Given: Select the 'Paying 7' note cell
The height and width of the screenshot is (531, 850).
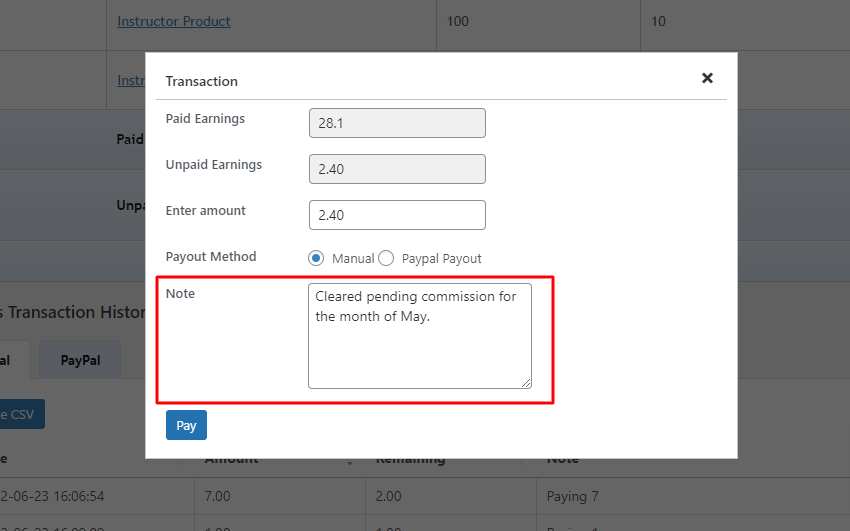Looking at the screenshot, I should 575,495.
